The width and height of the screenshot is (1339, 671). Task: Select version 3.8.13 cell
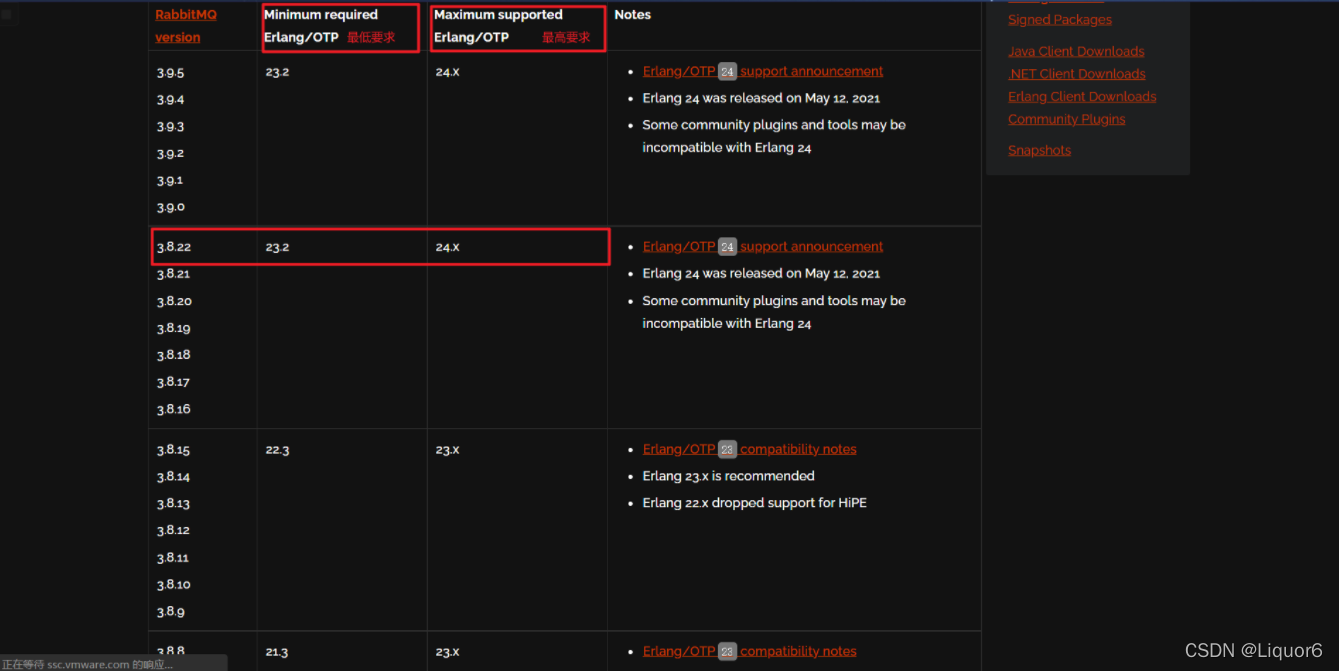[x=173, y=504]
